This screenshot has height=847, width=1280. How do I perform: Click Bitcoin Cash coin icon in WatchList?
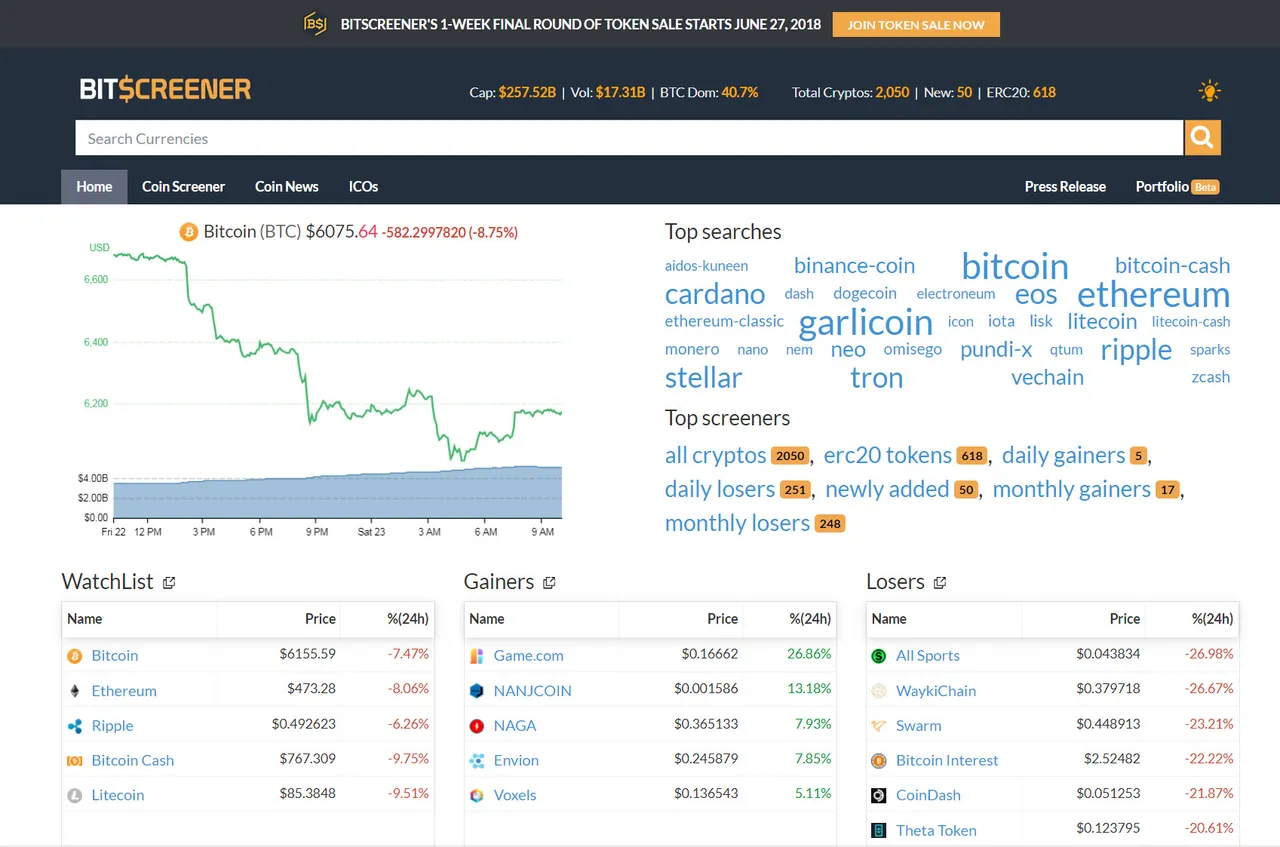click(x=74, y=761)
